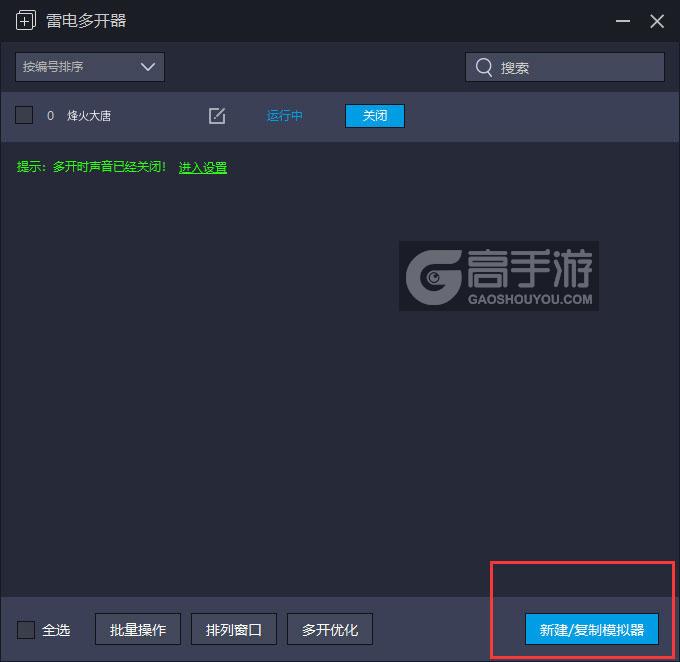680x662 pixels.
Task: Click the 多开优化 button
Action: 330,629
